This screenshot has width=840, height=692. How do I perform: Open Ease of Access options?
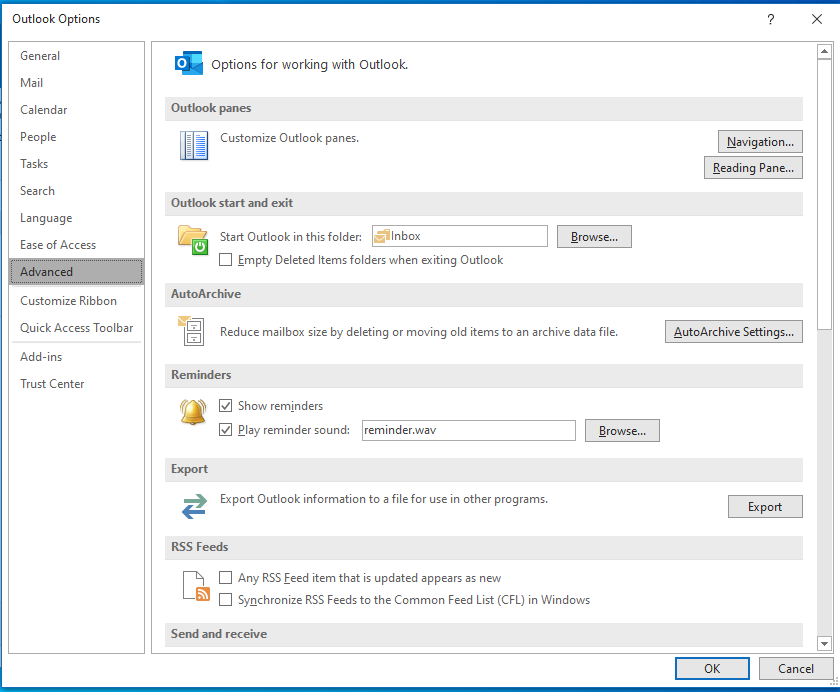(x=76, y=245)
